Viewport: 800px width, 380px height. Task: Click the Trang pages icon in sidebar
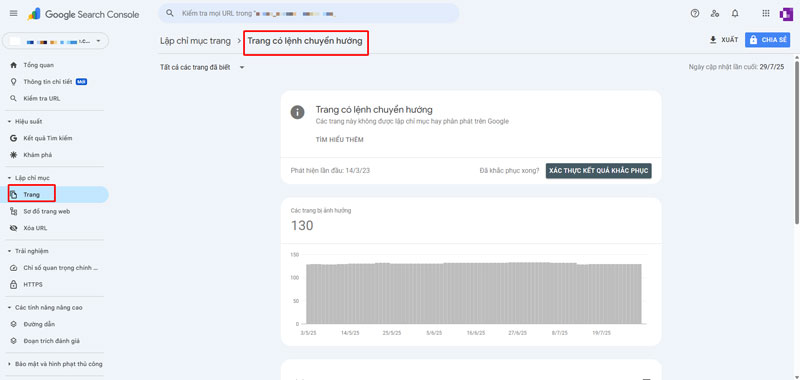pos(14,194)
